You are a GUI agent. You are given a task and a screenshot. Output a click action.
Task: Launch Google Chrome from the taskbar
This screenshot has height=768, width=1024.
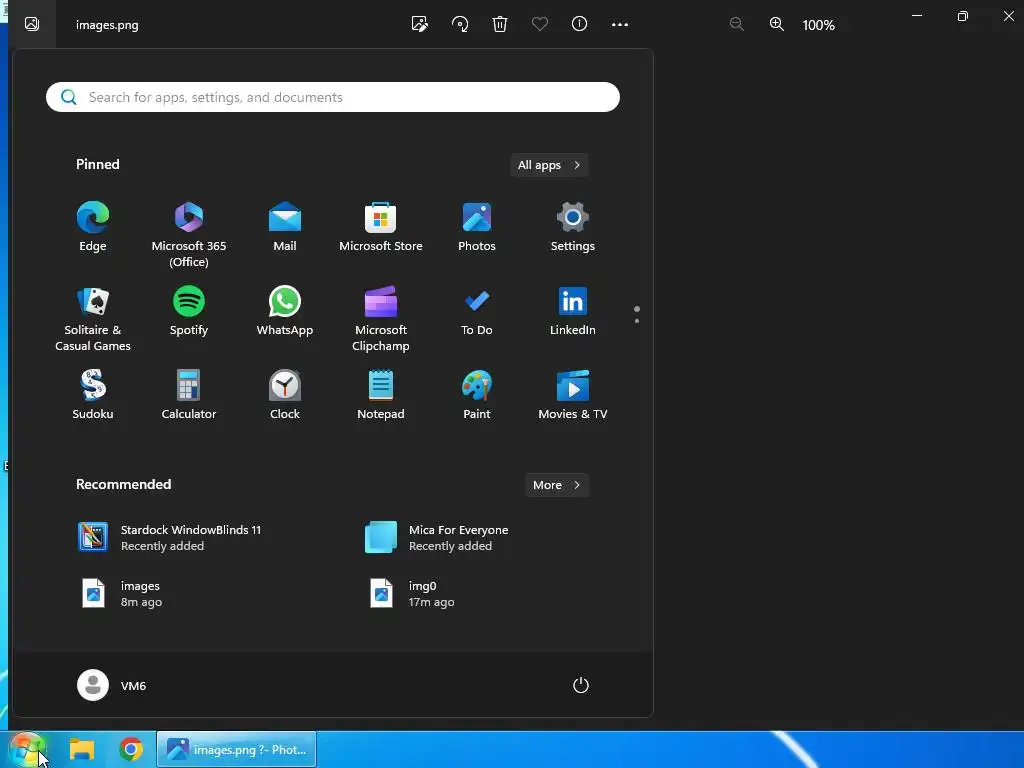coord(131,750)
